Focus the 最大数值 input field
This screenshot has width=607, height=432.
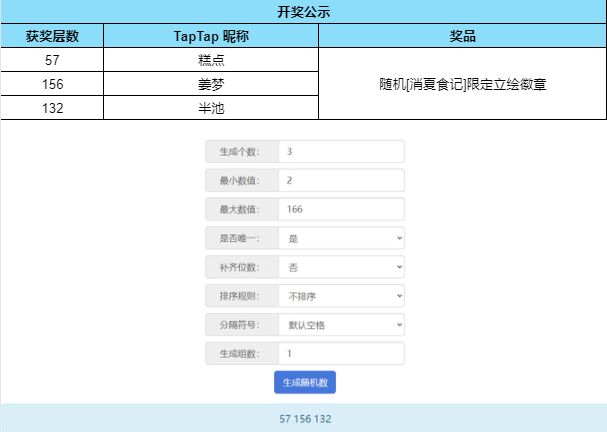(341, 209)
